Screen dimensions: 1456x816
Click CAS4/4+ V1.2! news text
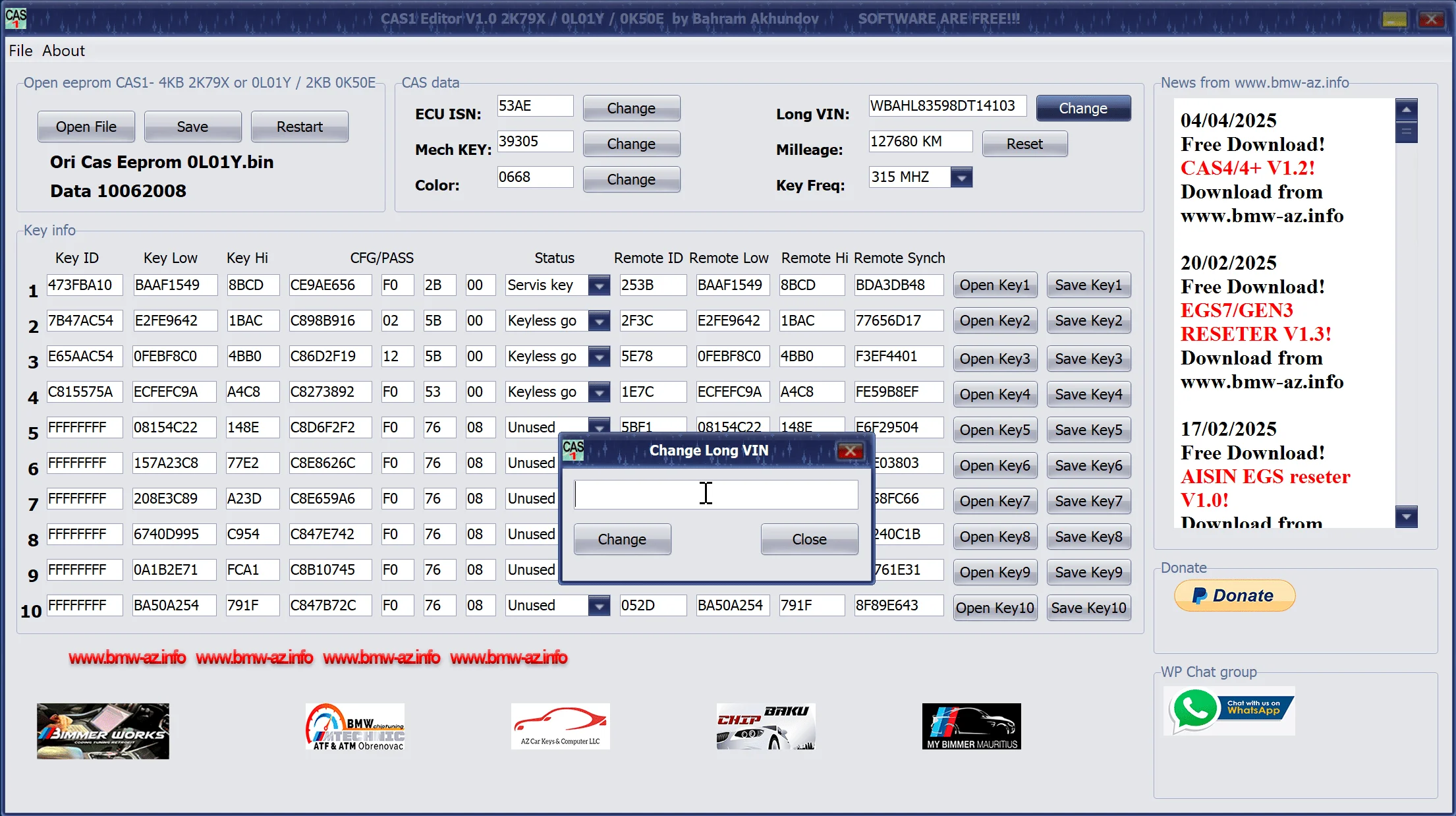point(1248,168)
